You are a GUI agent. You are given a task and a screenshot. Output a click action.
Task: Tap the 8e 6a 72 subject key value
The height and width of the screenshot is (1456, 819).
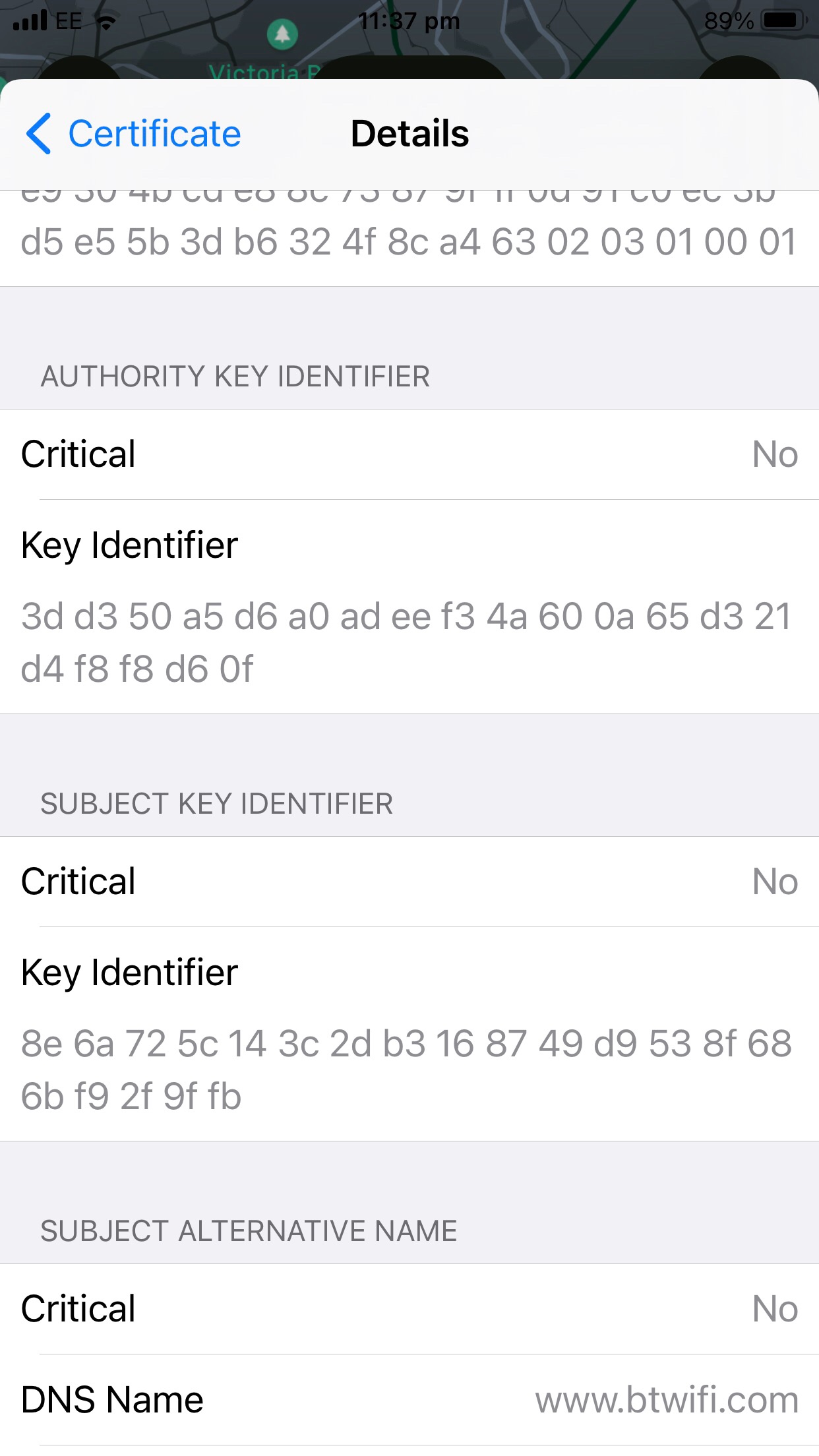(406, 1070)
